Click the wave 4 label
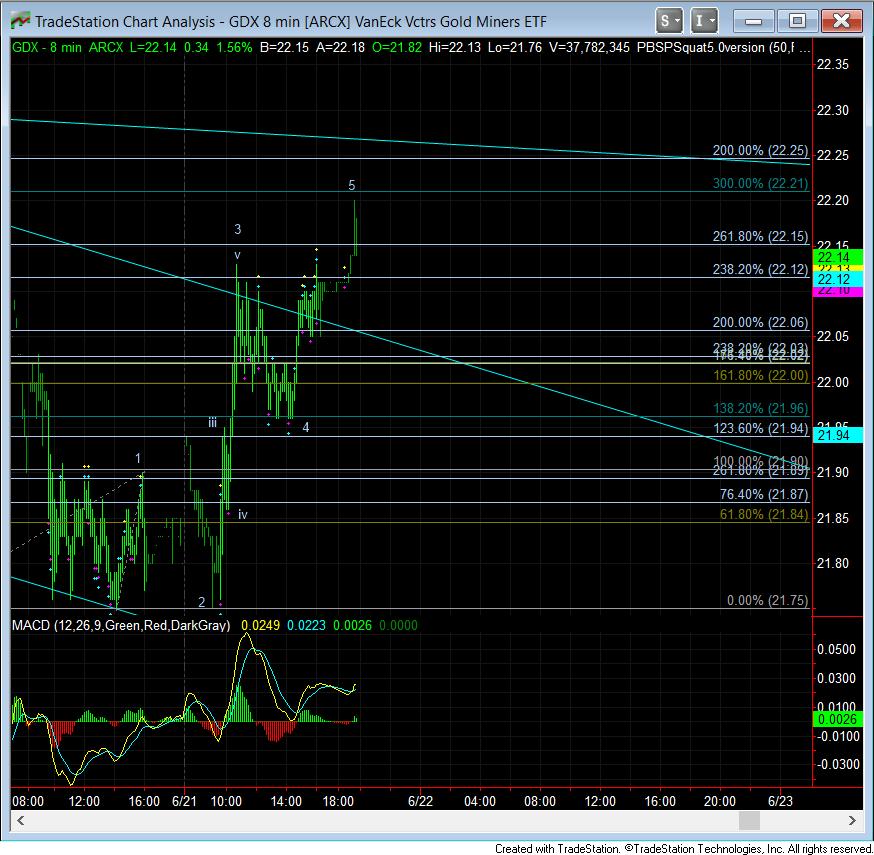Viewport: 874px width, 855px height. pos(305,428)
